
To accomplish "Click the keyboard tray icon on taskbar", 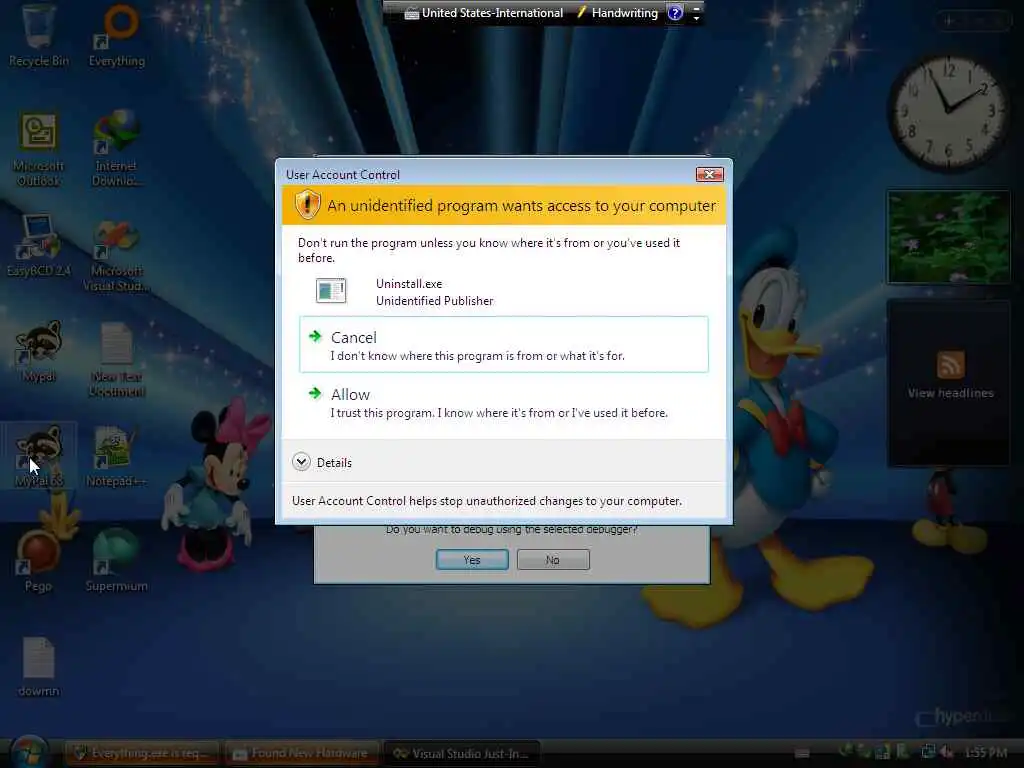I will coord(803,753).
